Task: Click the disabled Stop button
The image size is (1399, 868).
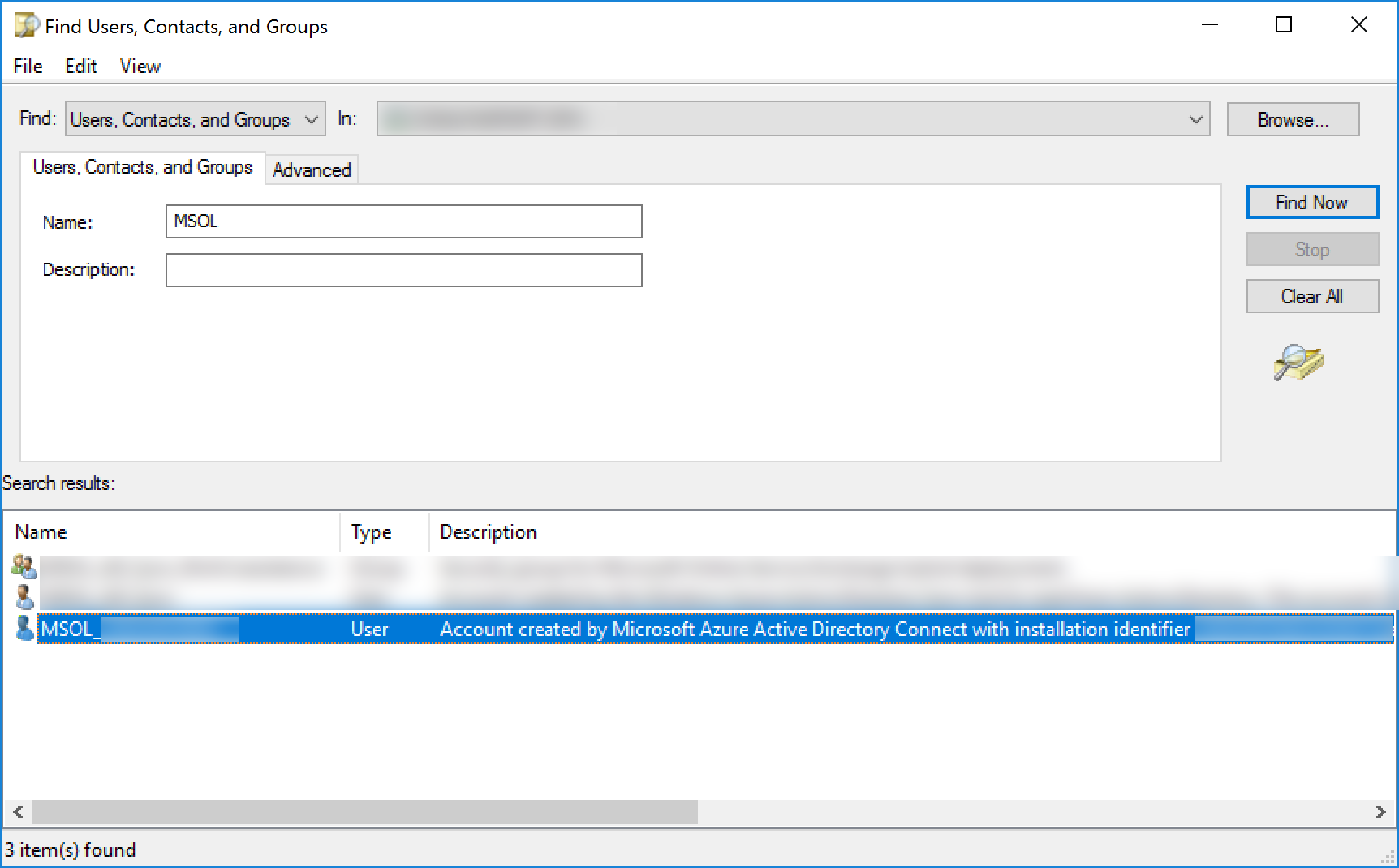Action: (1312, 250)
